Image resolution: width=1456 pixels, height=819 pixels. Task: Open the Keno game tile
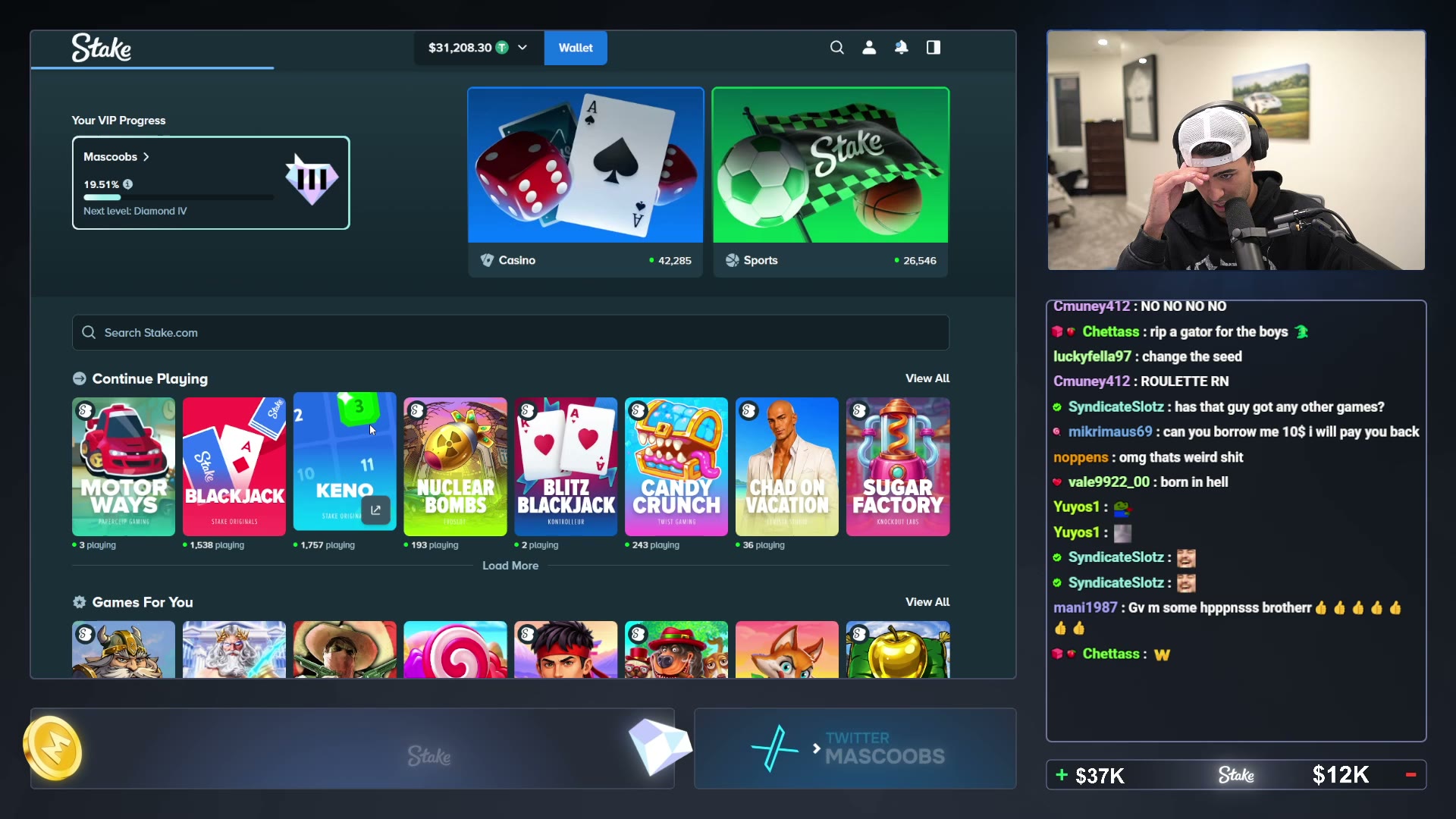pos(345,461)
